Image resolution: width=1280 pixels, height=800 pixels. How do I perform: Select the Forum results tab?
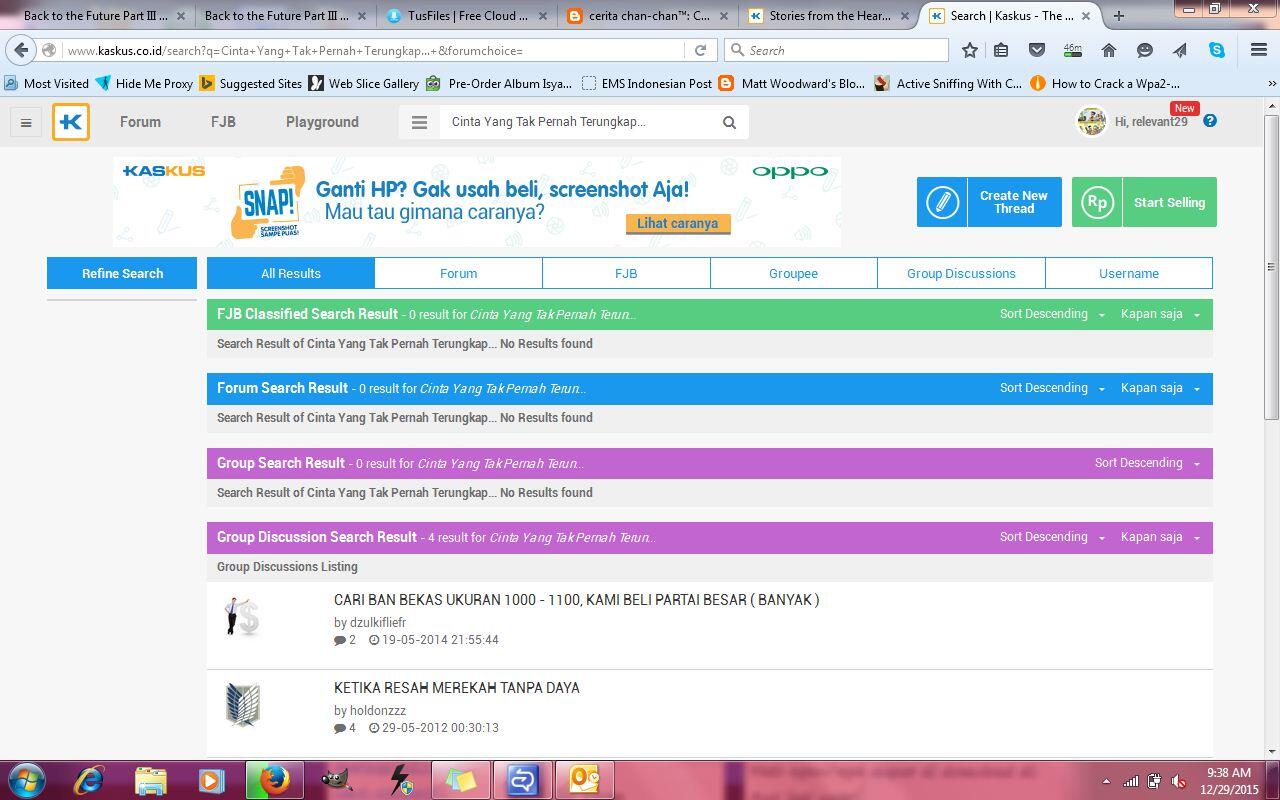click(x=458, y=273)
